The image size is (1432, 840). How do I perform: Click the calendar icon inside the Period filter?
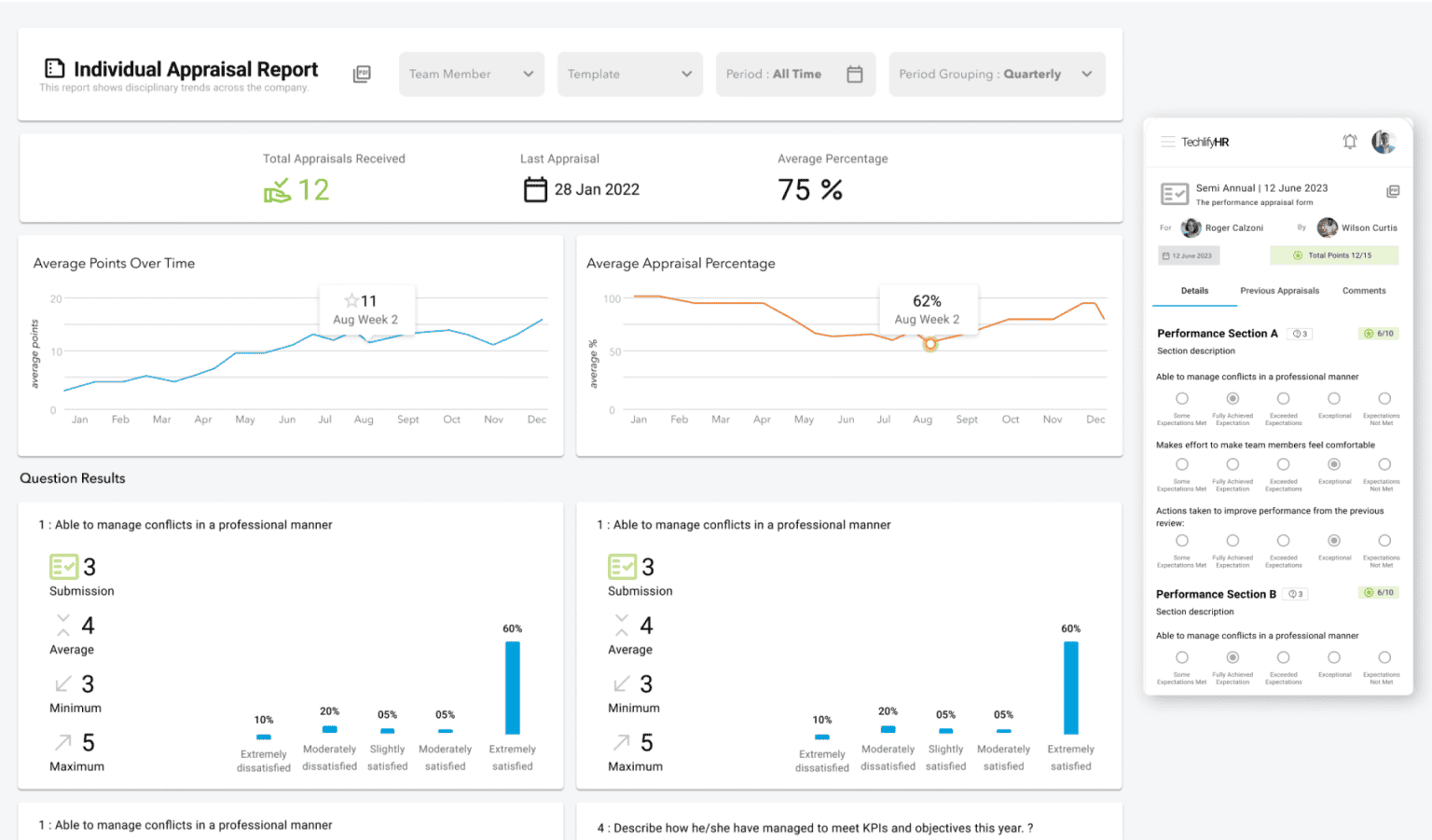855,74
